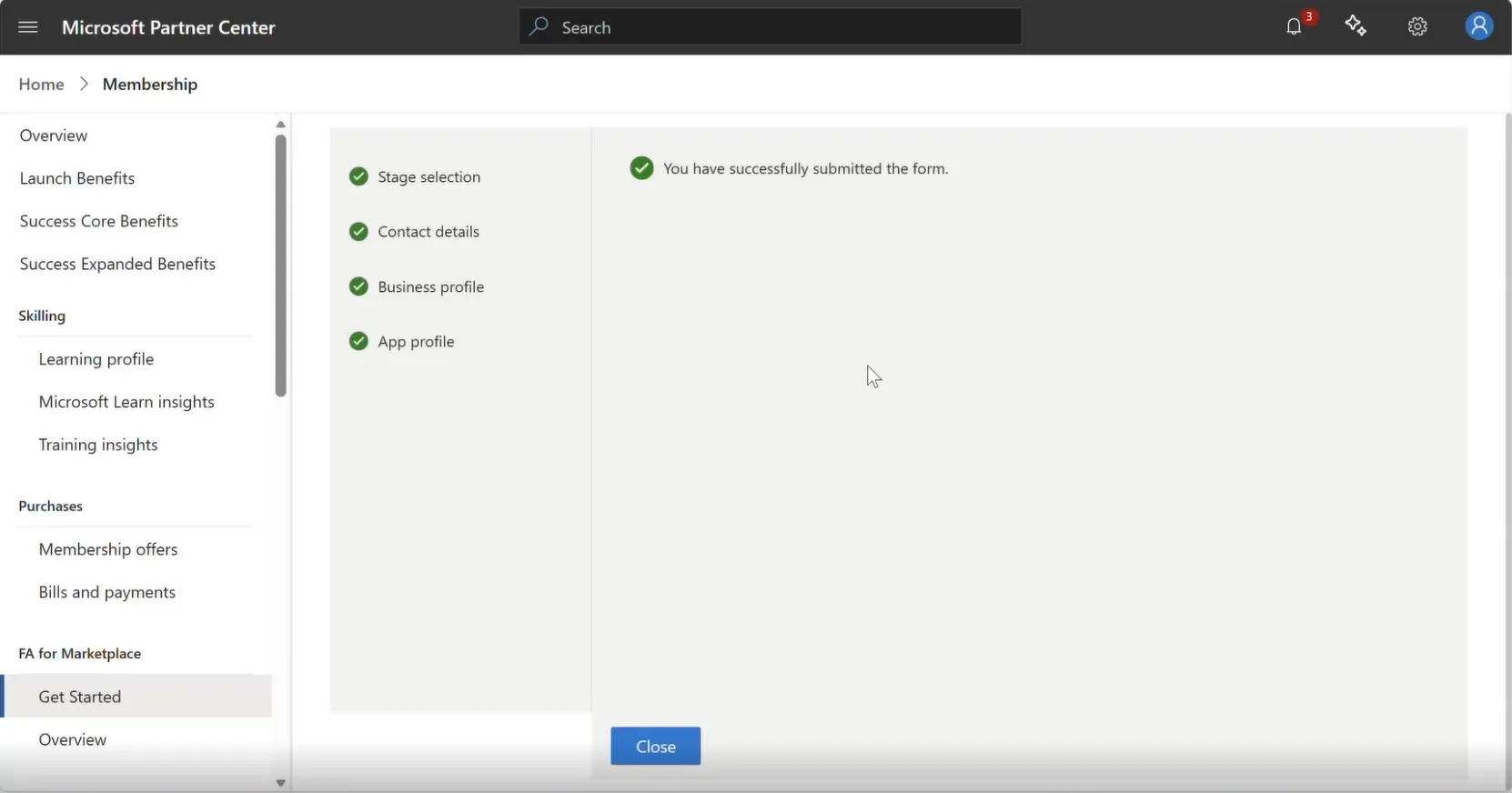1512x793 pixels.
Task: Click the breadcrumb chevron separator
Action: (84, 84)
